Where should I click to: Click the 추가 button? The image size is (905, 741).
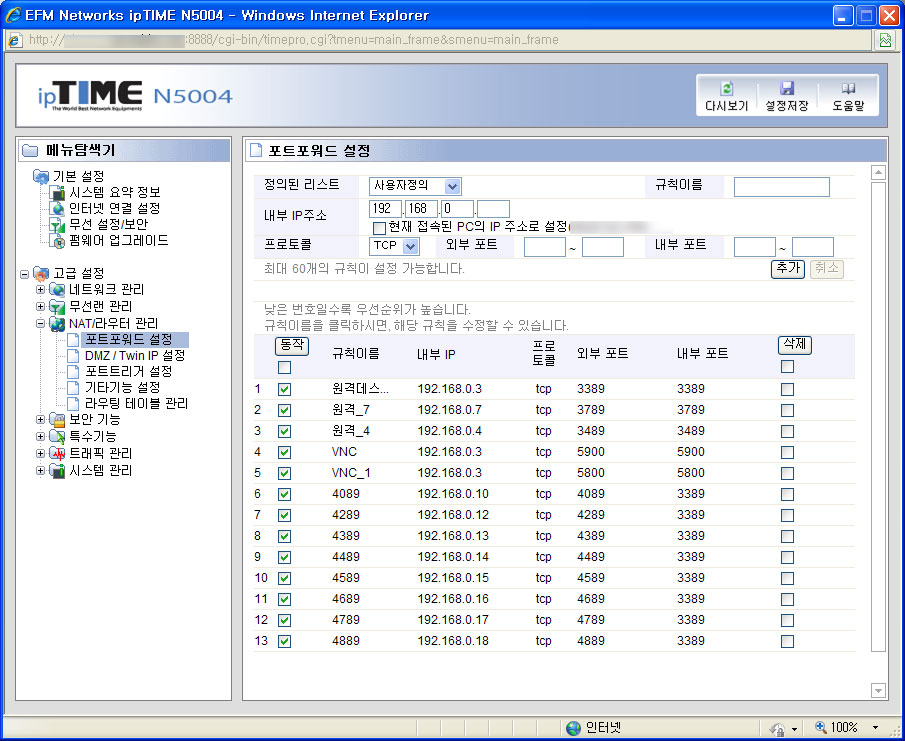click(x=788, y=269)
